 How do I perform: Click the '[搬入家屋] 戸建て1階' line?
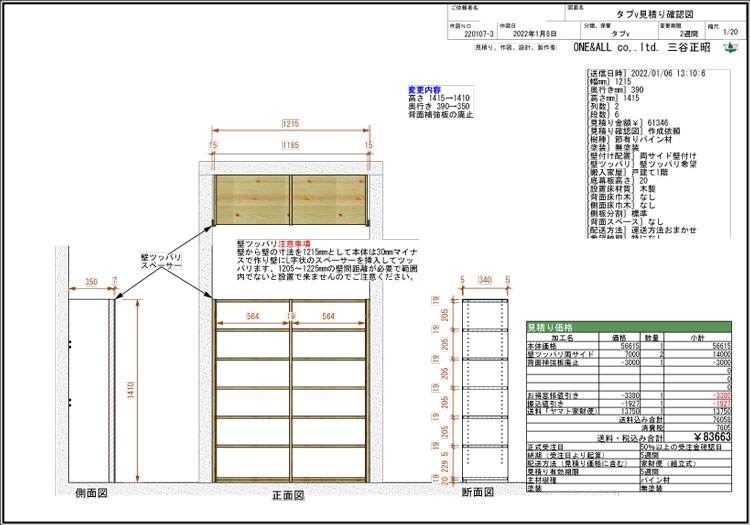click(628, 172)
